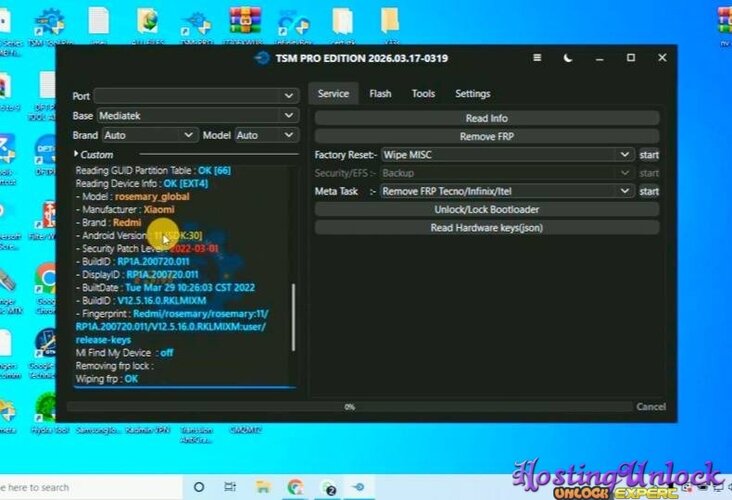This screenshot has width=732, height=500.
Task: Open the hamburger menu in title bar
Action: (537, 58)
